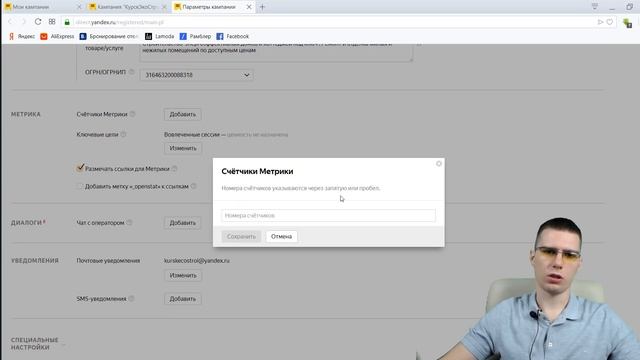Click help icon next to Чат с оператором
The image size is (640, 360).
pyautogui.click(x=129, y=222)
